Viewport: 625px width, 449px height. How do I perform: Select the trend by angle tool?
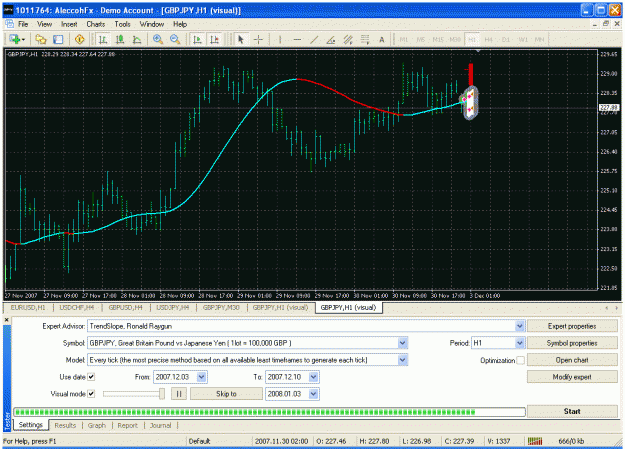tap(331, 39)
